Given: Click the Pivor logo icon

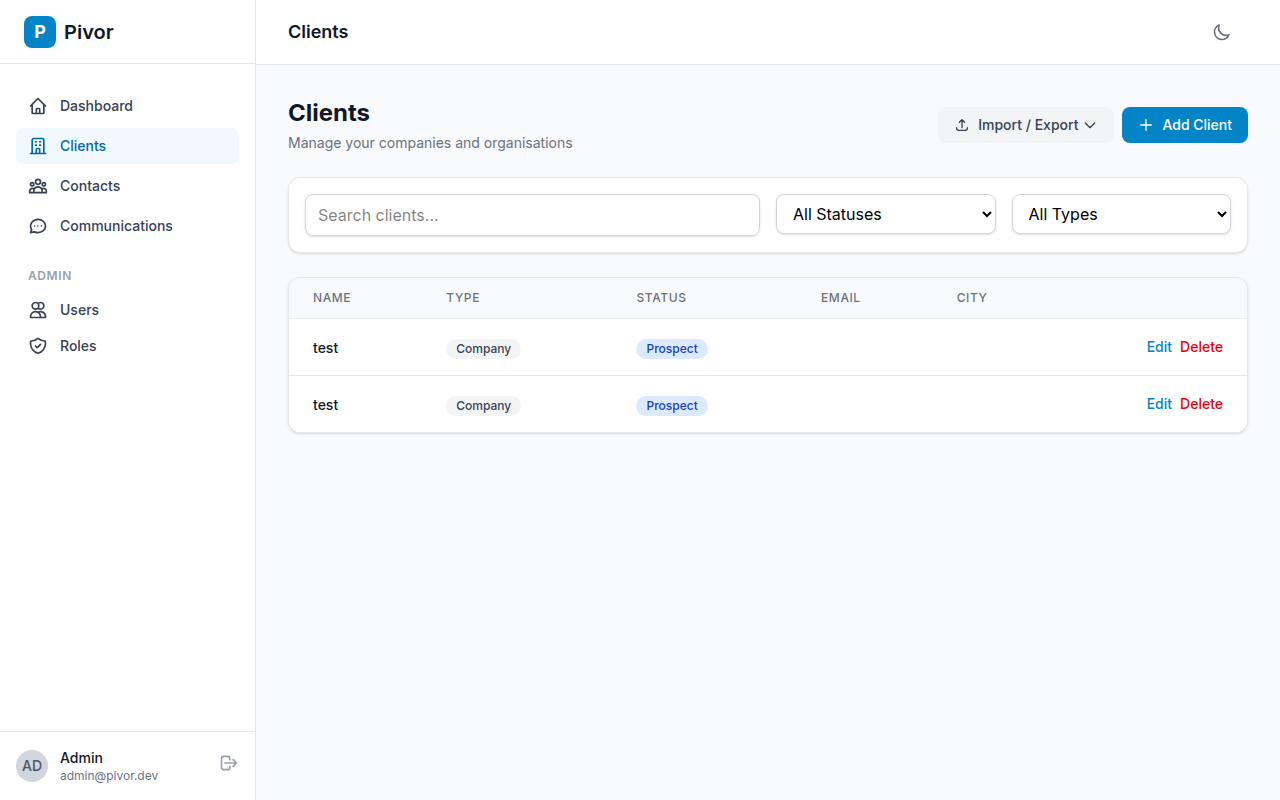Looking at the screenshot, I should (39, 31).
